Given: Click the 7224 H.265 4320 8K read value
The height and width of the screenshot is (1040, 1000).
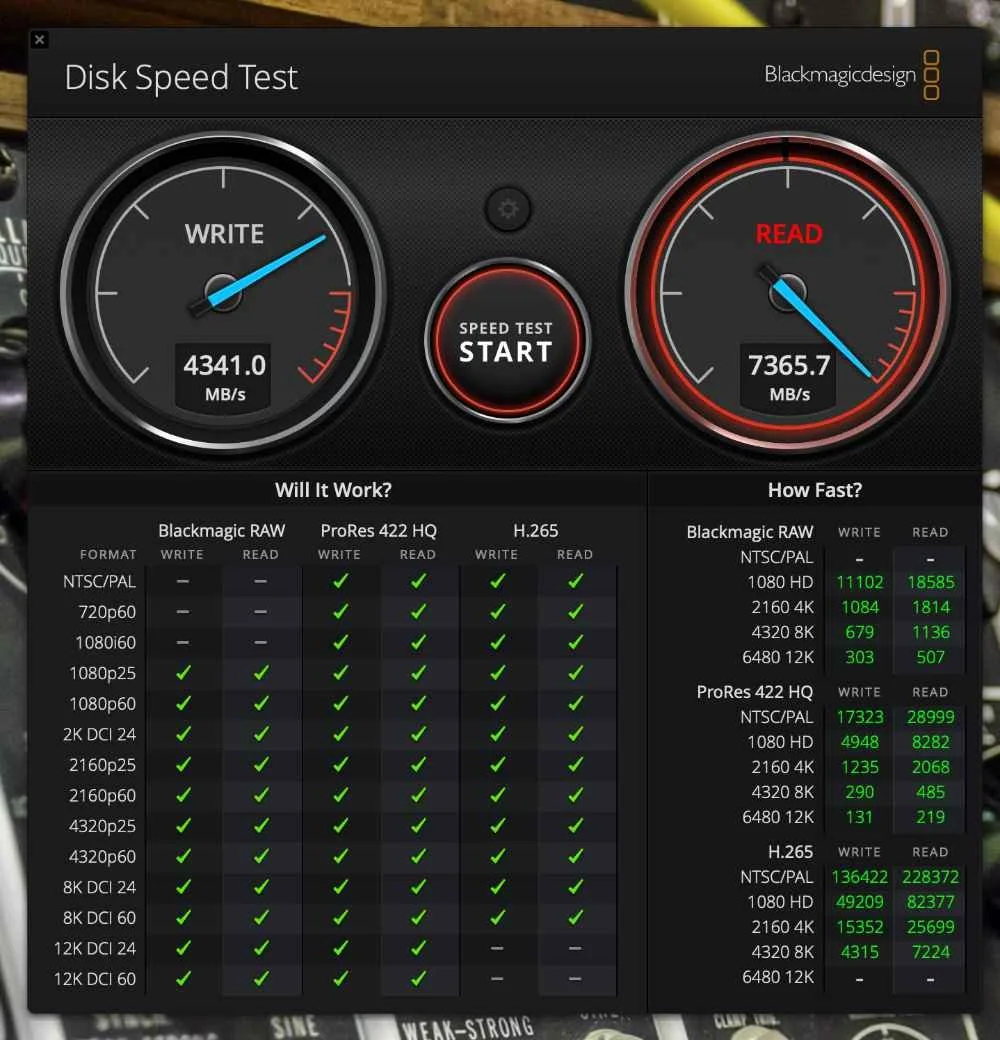Looking at the screenshot, I should point(930,952).
